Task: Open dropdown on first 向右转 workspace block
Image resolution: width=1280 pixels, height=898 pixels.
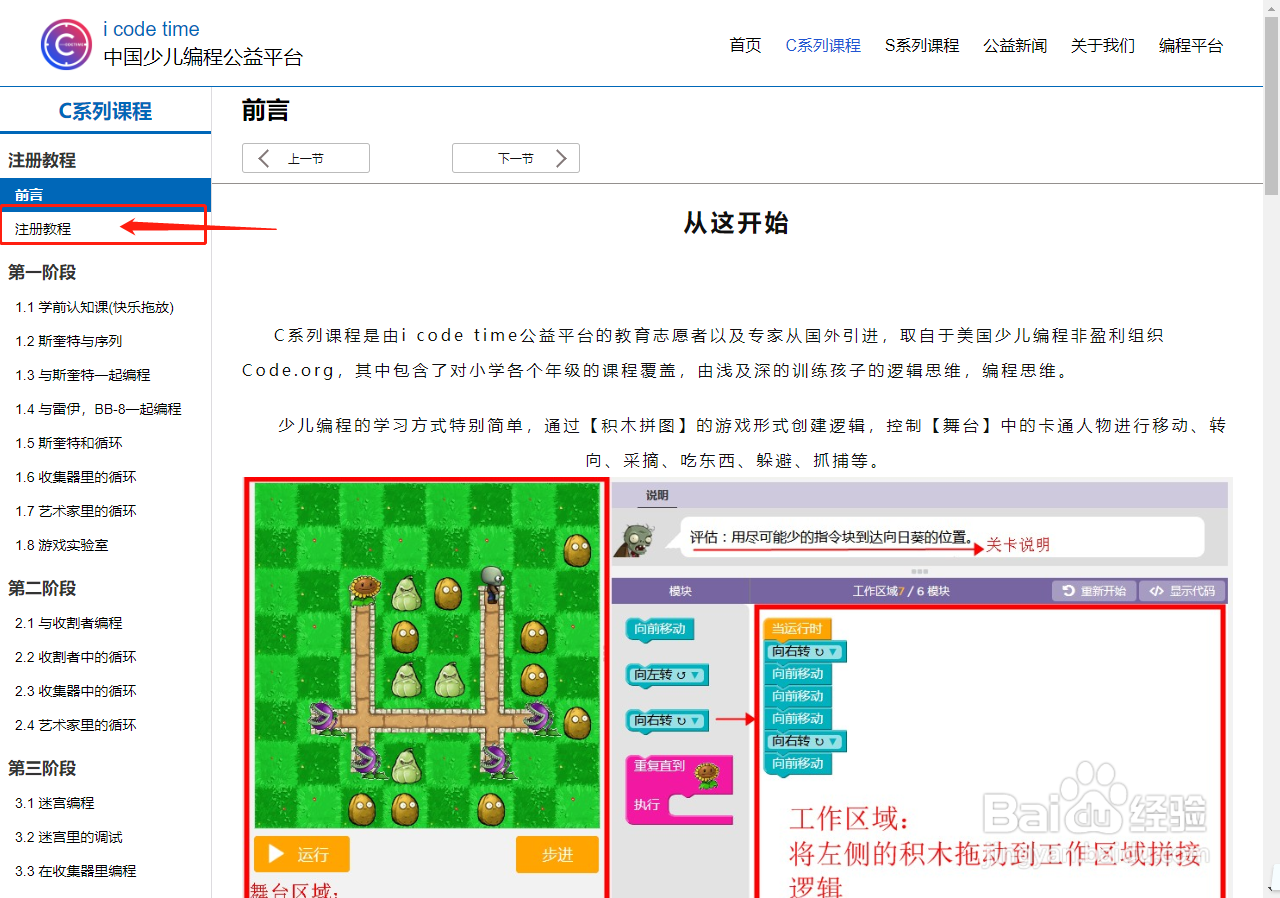Action: click(x=832, y=652)
